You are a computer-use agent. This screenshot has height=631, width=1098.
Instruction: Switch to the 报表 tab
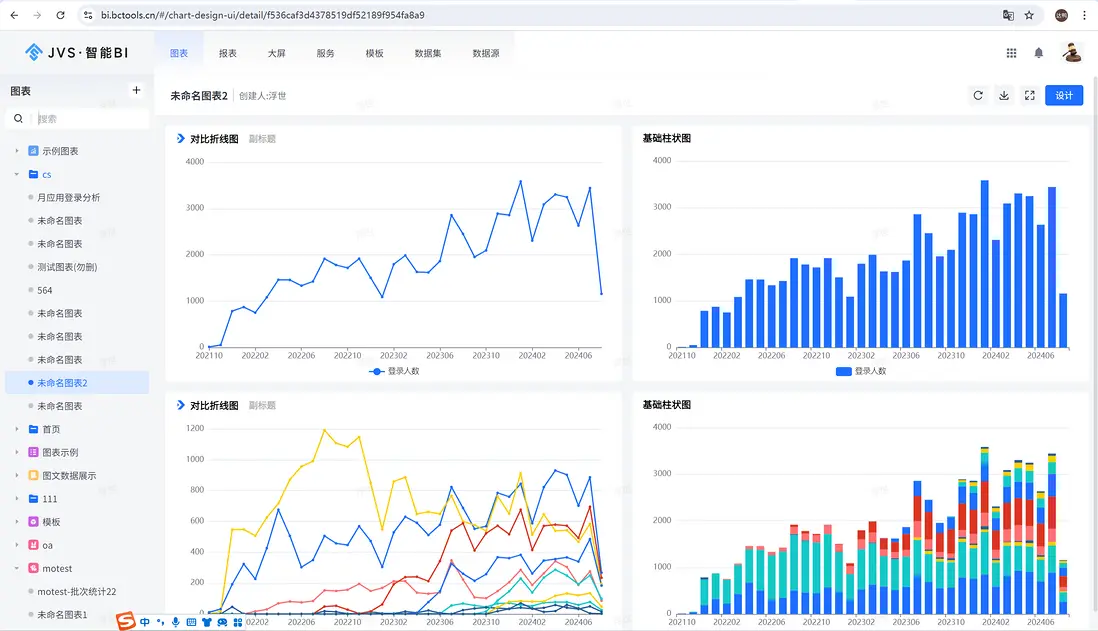click(x=228, y=53)
